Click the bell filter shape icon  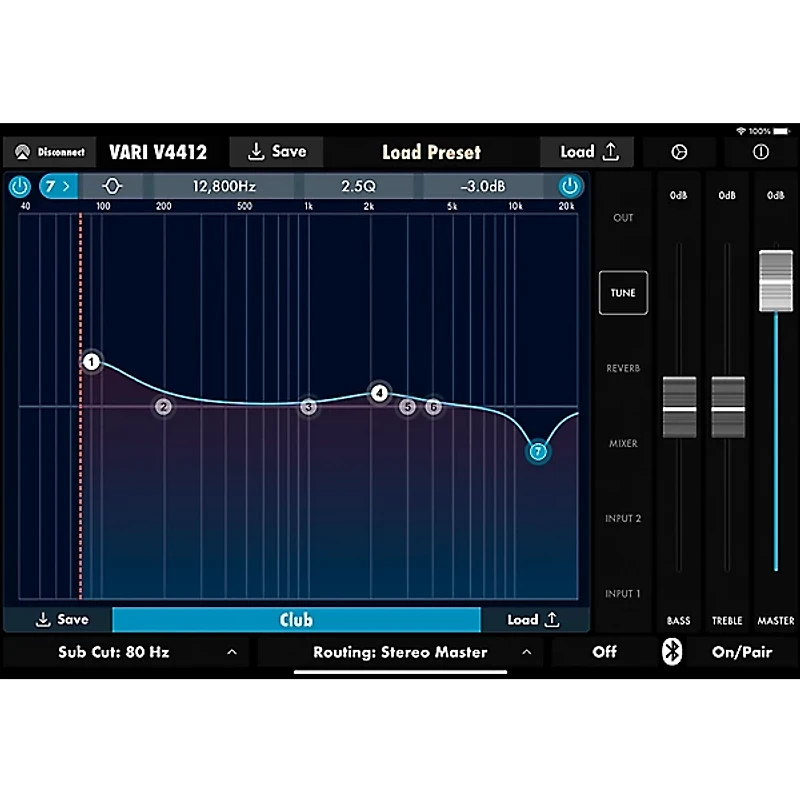(x=112, y=186)
